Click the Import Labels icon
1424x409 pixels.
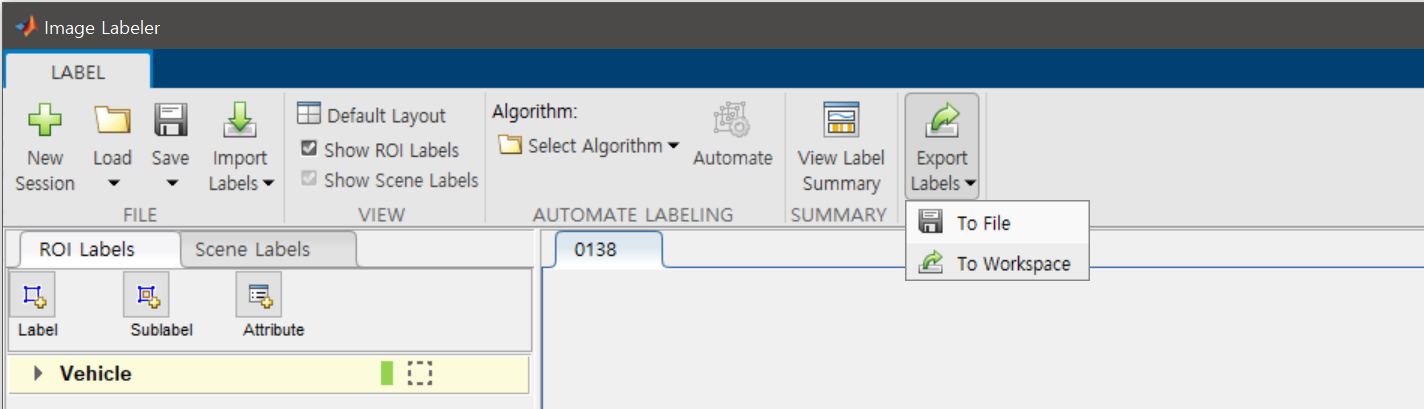coord(240,121)
